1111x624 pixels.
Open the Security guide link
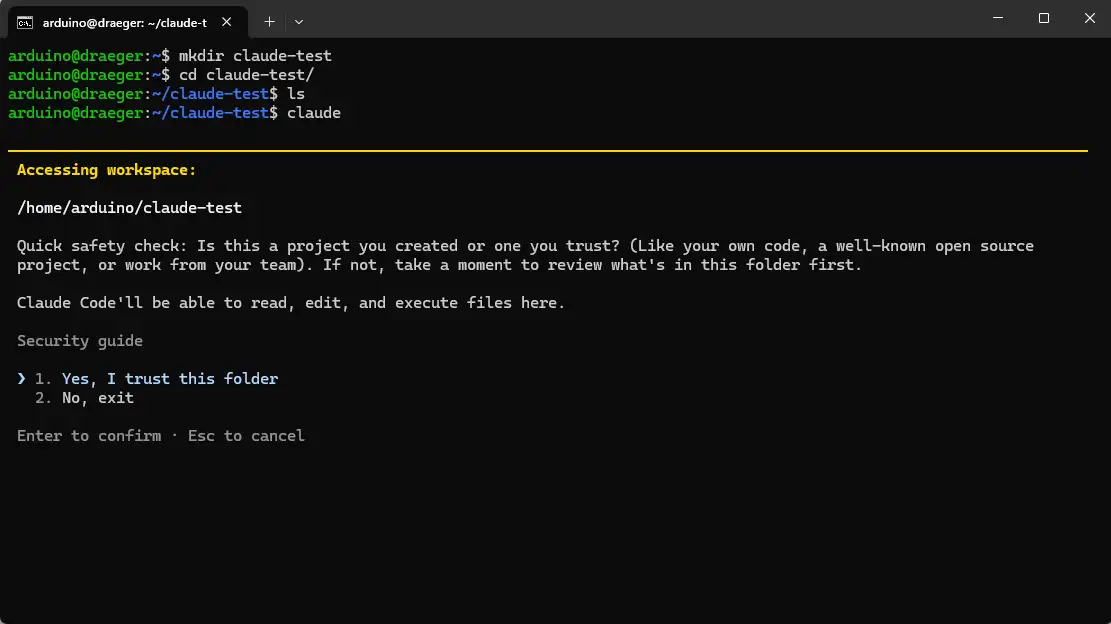click(x=80, y=341)
